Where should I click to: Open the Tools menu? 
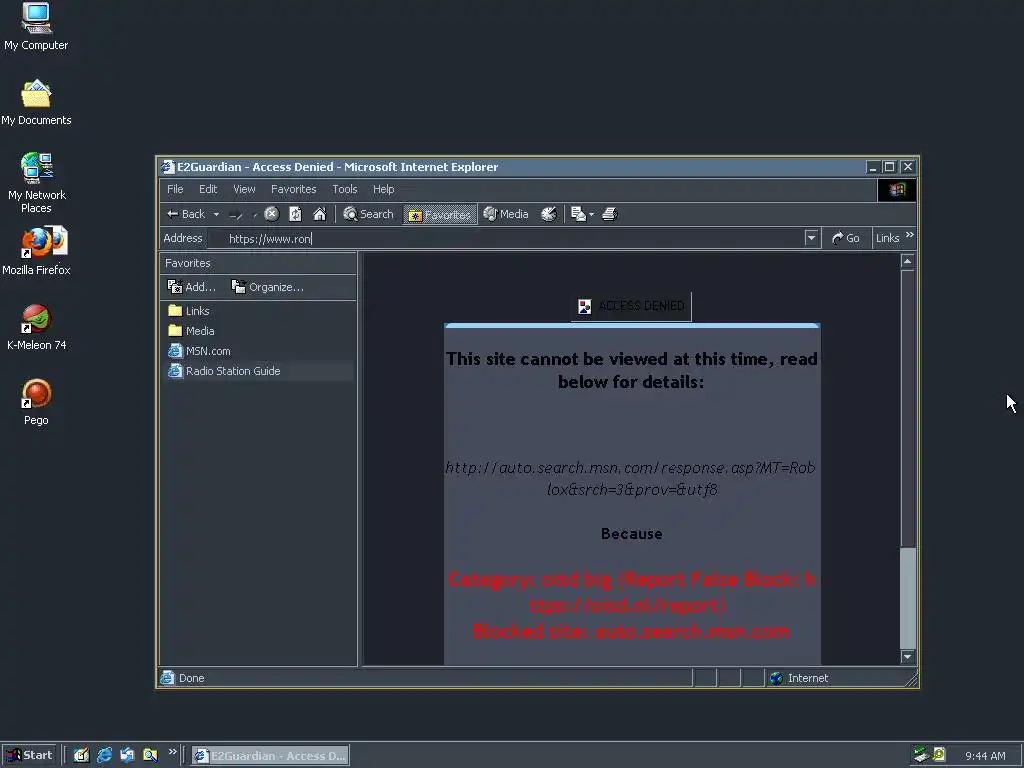coord(345,189)
